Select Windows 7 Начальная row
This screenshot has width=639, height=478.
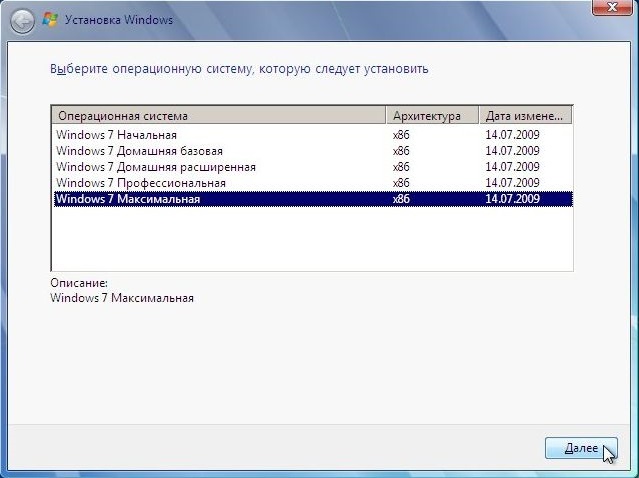[313, 135]
